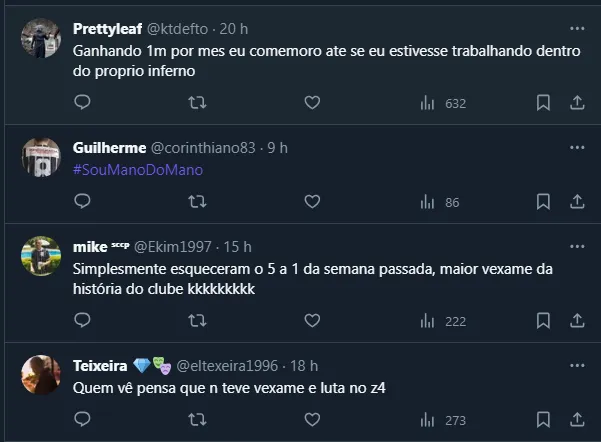This screenshot has width=601, height=442.
Task: Retweet mike's post
Action: [x=198, y=320]
